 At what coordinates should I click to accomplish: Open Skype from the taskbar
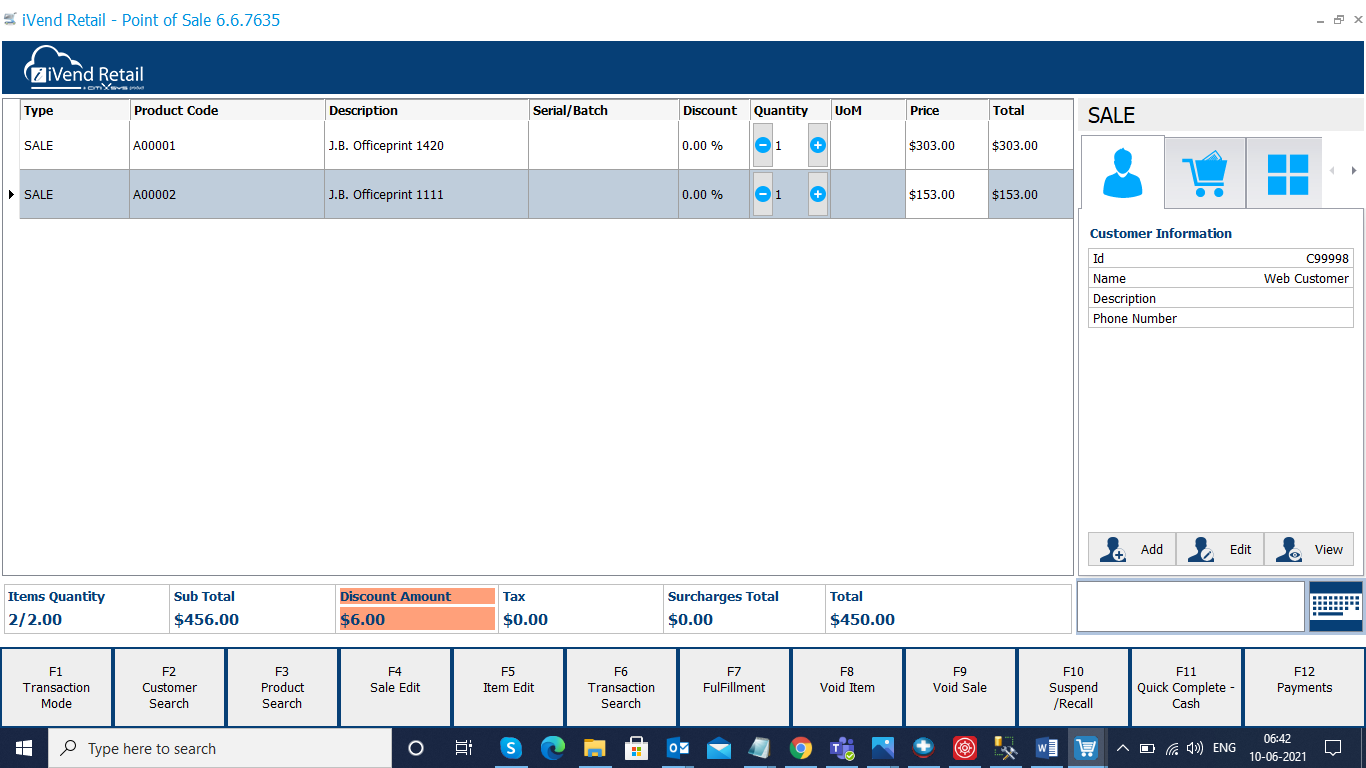pos(511,748)
